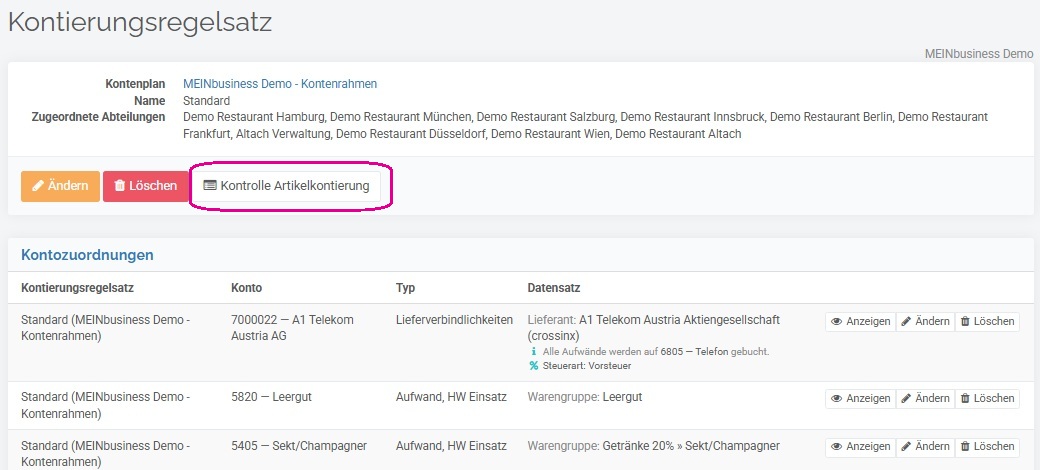
Task: Open the MEINbusiness Demo - Kontenrahmen link
Action: (x=280, y=84)
